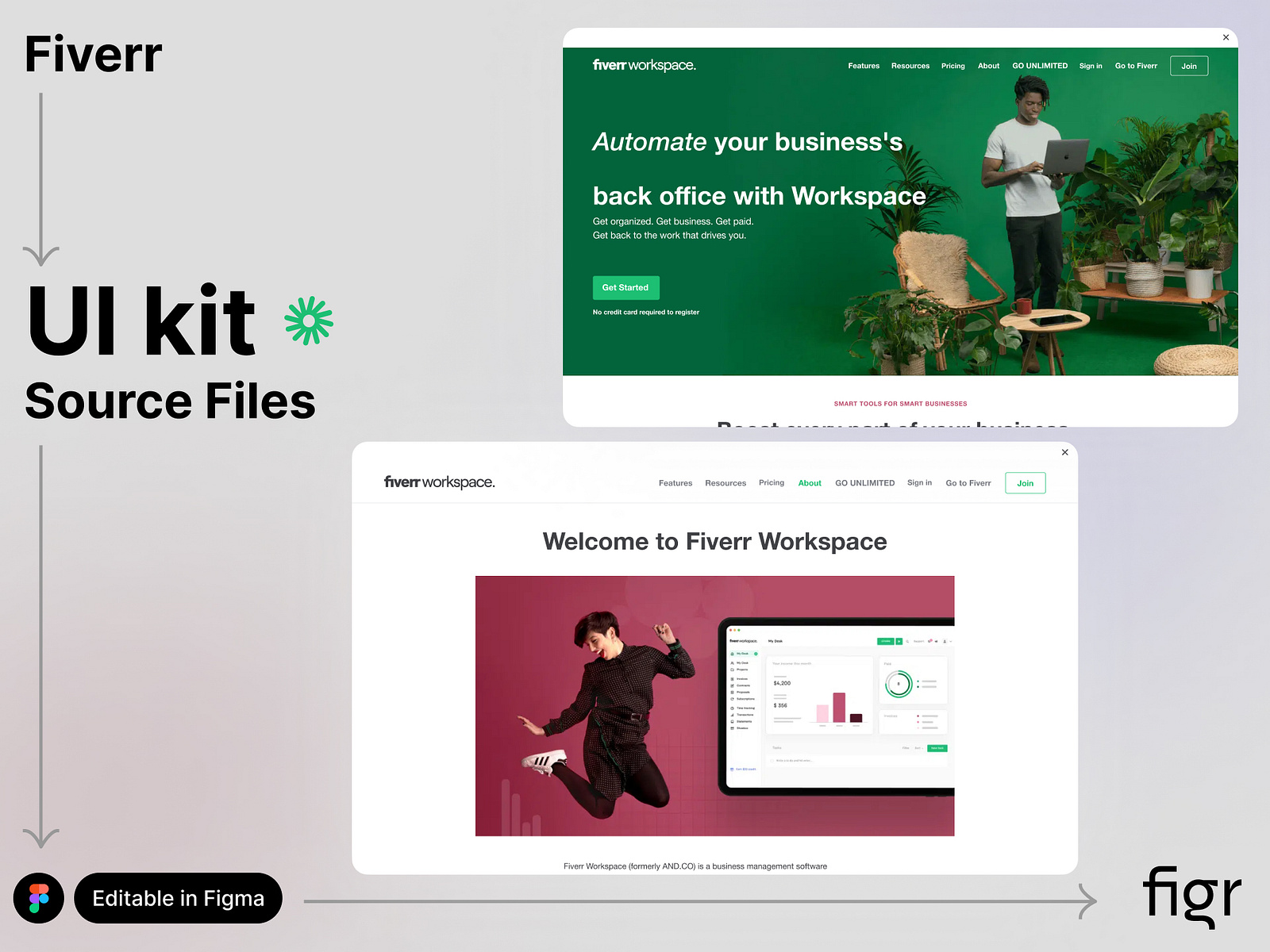Viewport: 1270px width, 952px height.
Task: Click 'No credit card required to register' text
Action: point(646,313)
